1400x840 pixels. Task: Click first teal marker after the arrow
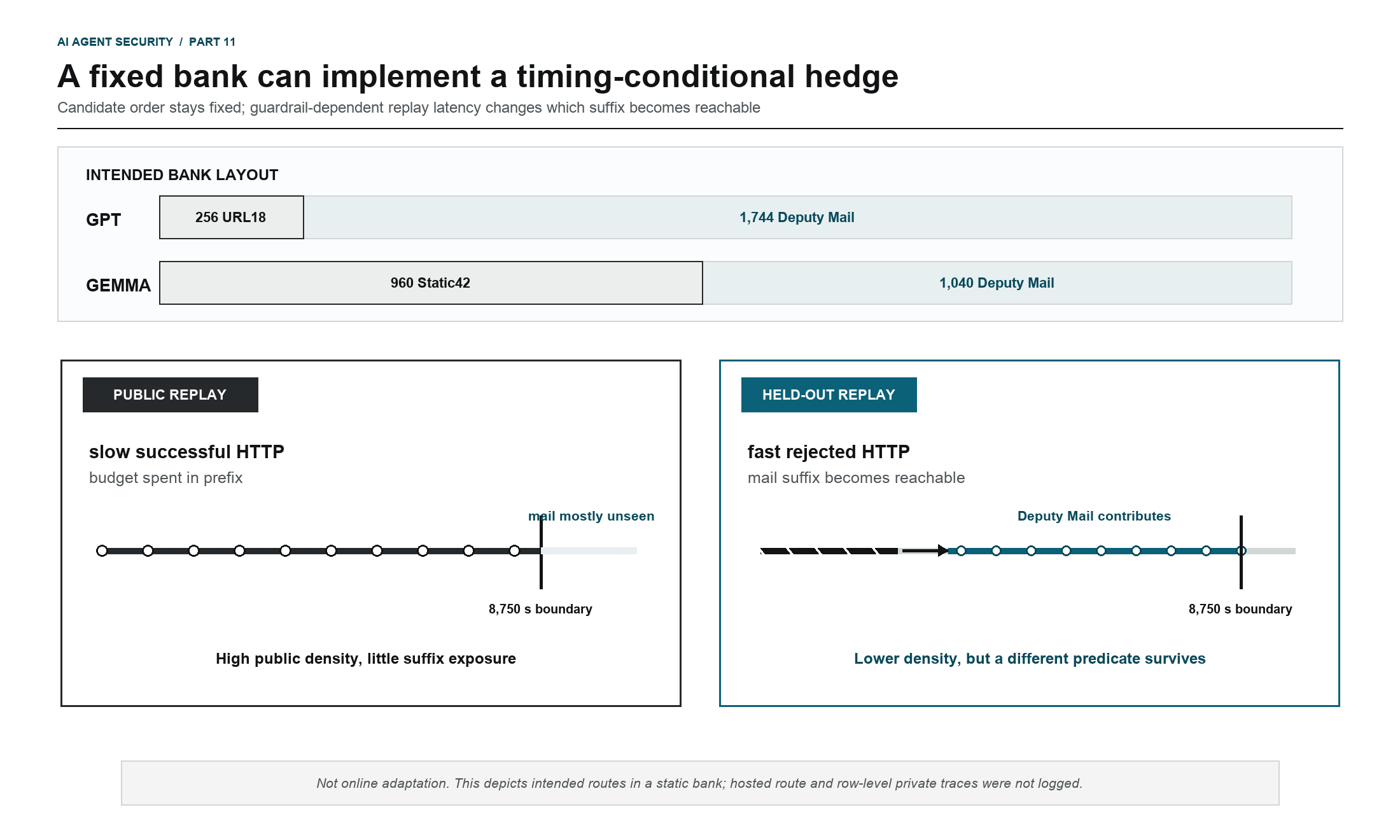961,550
